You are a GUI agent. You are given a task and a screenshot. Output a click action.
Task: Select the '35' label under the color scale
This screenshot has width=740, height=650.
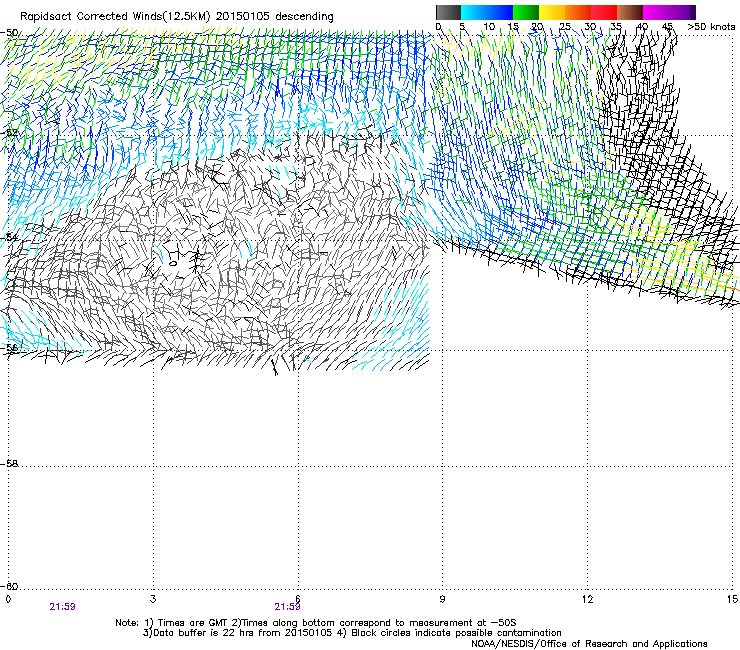(616, 27)
